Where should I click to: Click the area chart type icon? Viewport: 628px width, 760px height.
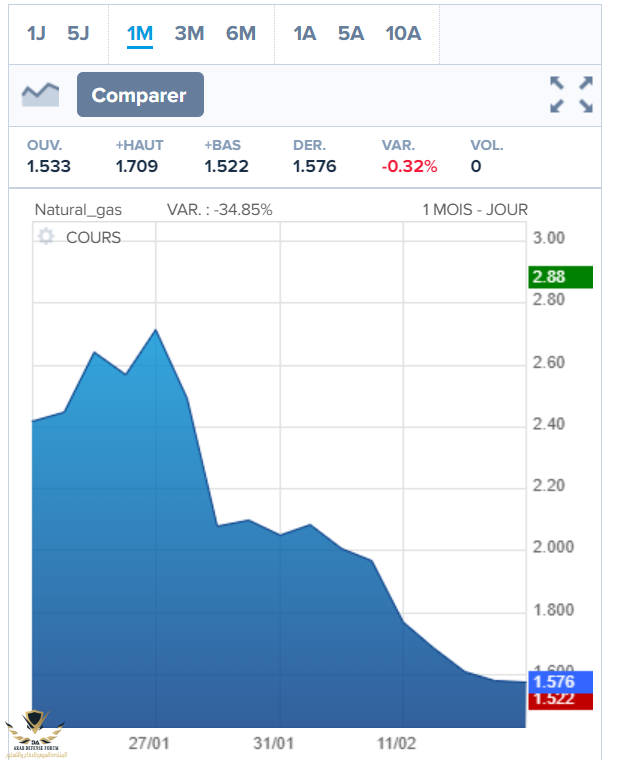coord(40,95)
